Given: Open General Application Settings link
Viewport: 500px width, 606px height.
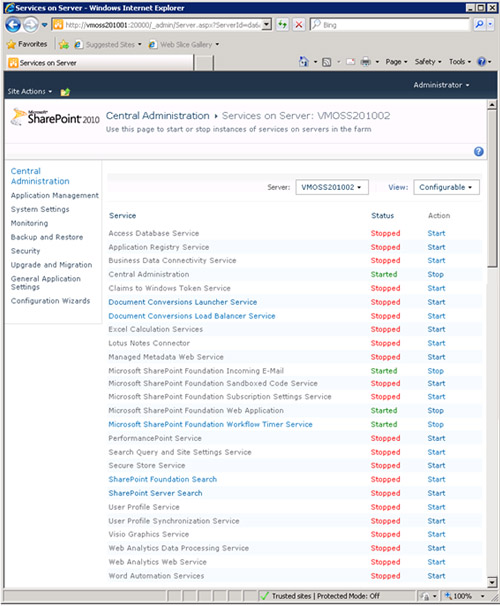Looking at the screenshot, I should [x=46, y=283].
